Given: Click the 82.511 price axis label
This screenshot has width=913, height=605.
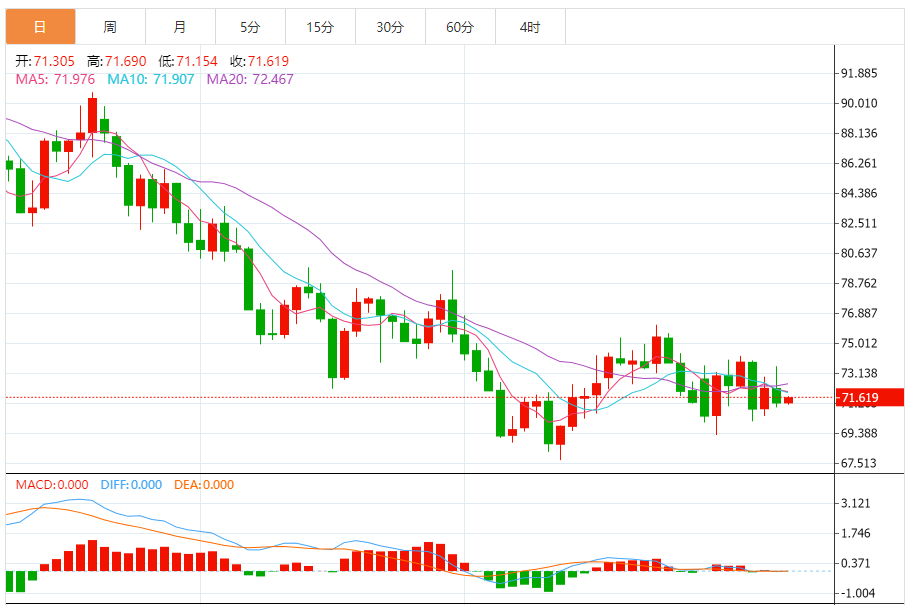Looking at the screenshot, I should coord(859,223).
